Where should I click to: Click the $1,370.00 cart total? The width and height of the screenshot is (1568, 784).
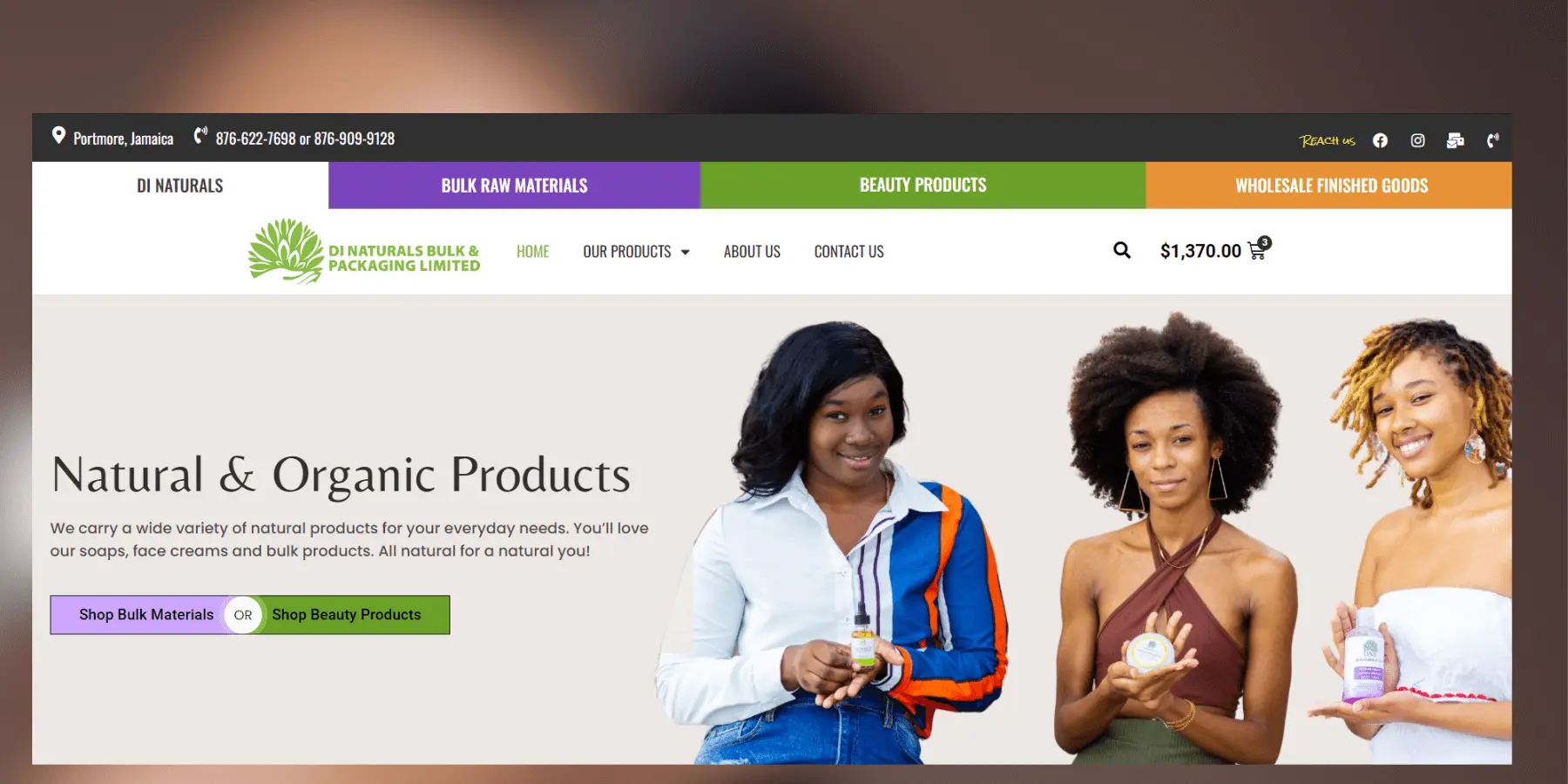[1200, 251]
